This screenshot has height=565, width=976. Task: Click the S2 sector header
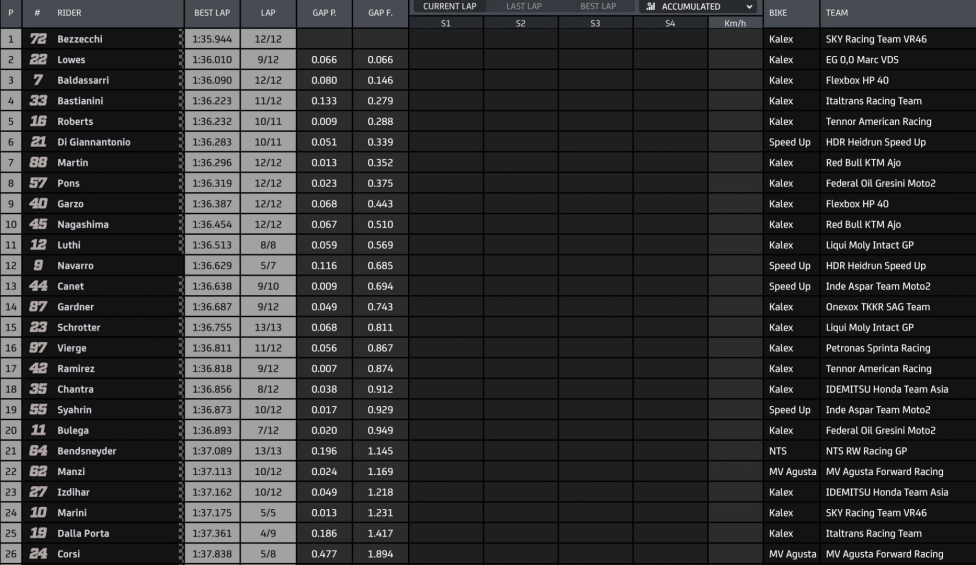pos(520,23)
